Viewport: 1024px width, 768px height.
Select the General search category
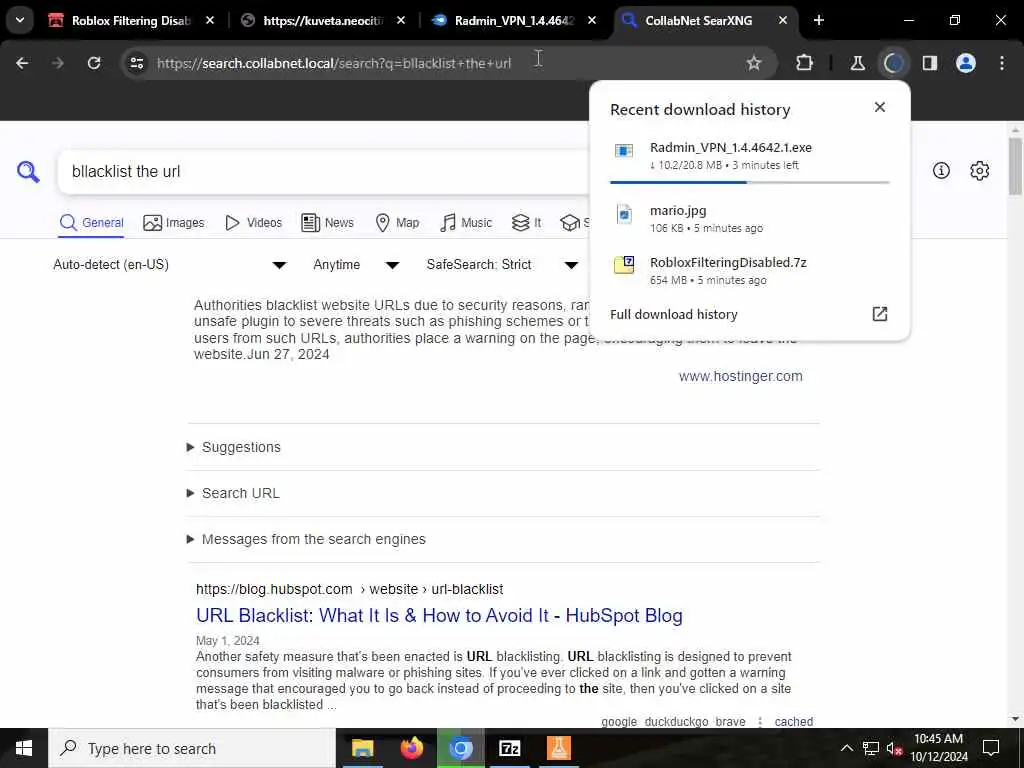click(x=91, y=223)
